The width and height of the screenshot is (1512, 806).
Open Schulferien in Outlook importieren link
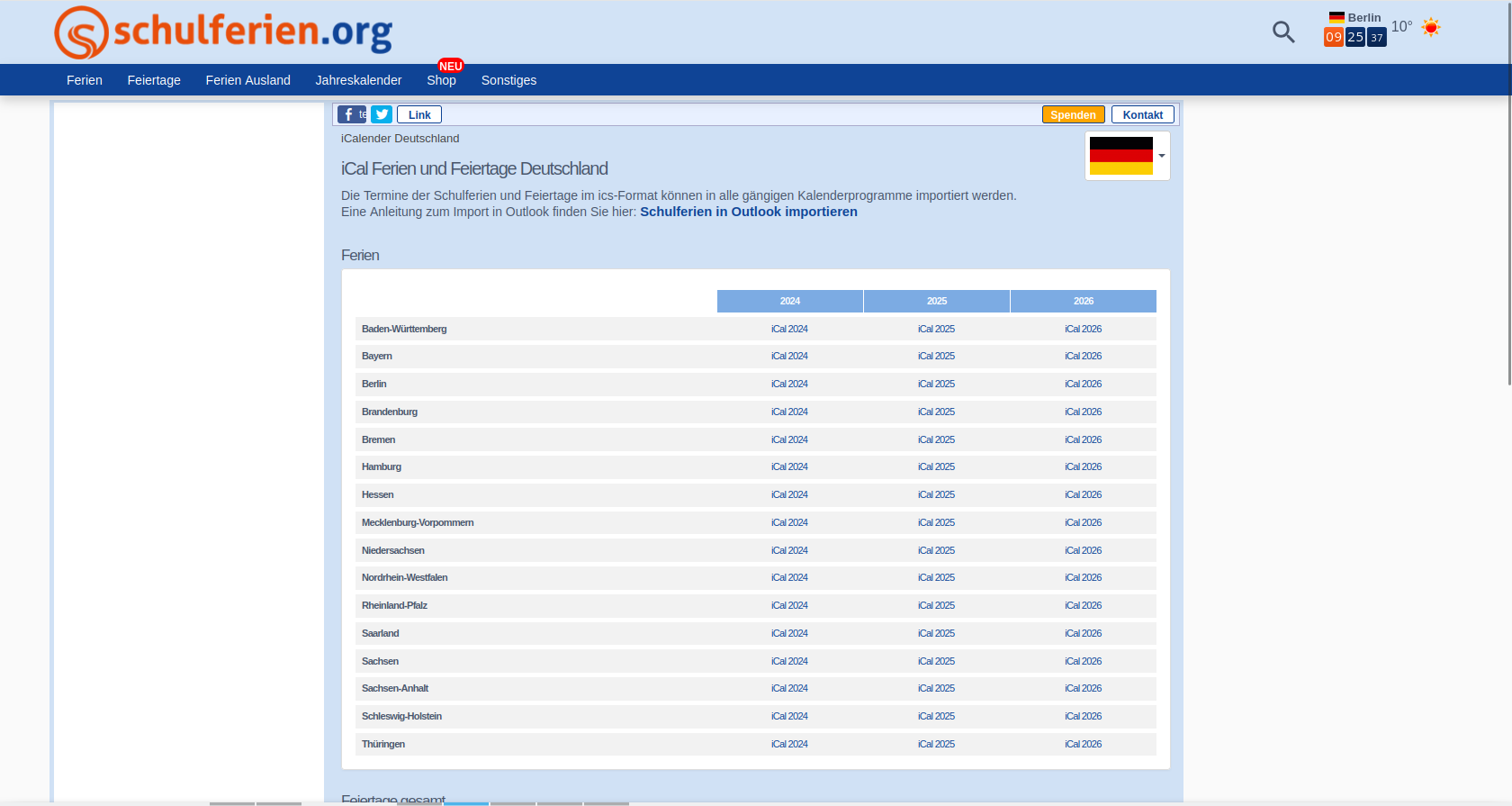(748, 212)
